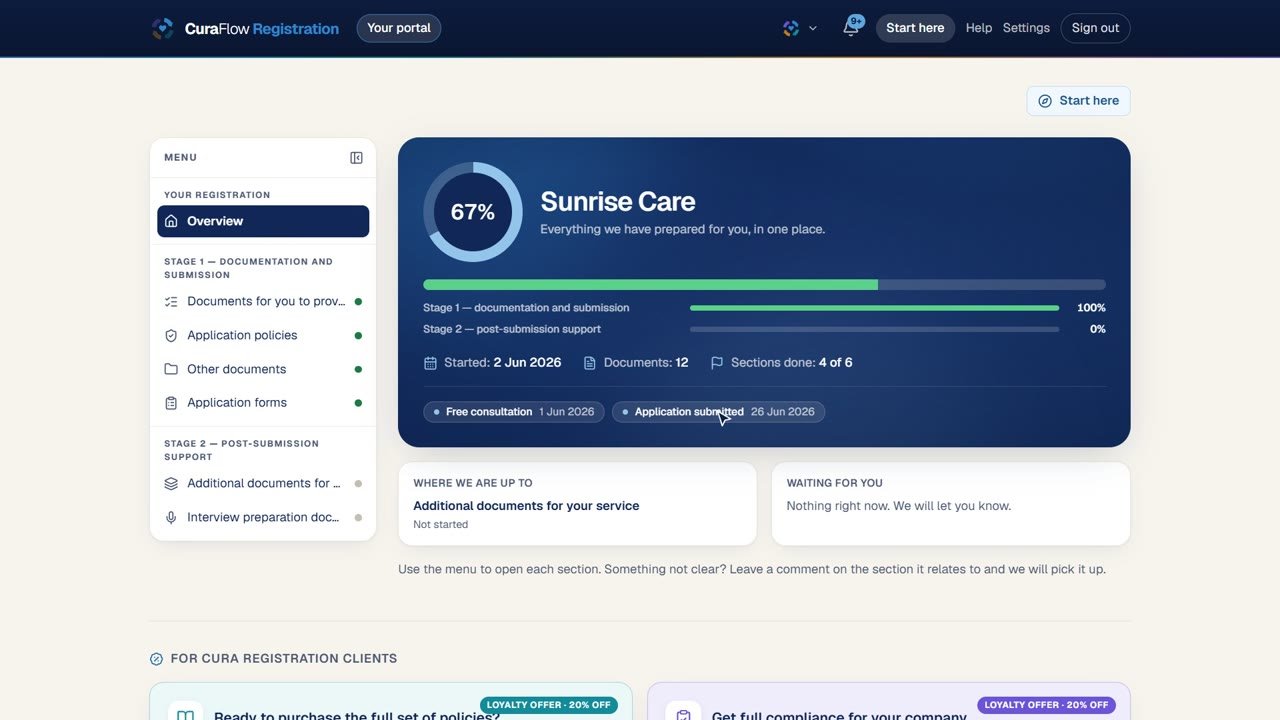The image size is (1280, 720).
Task: Open Settings from the top bar
Action: 1026,28
